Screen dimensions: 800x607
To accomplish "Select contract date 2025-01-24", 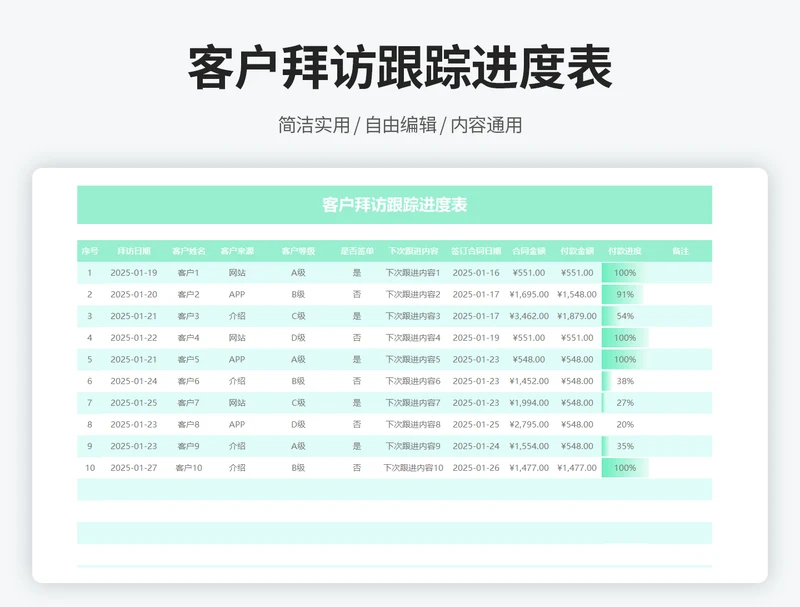I will tap(476, 446).
